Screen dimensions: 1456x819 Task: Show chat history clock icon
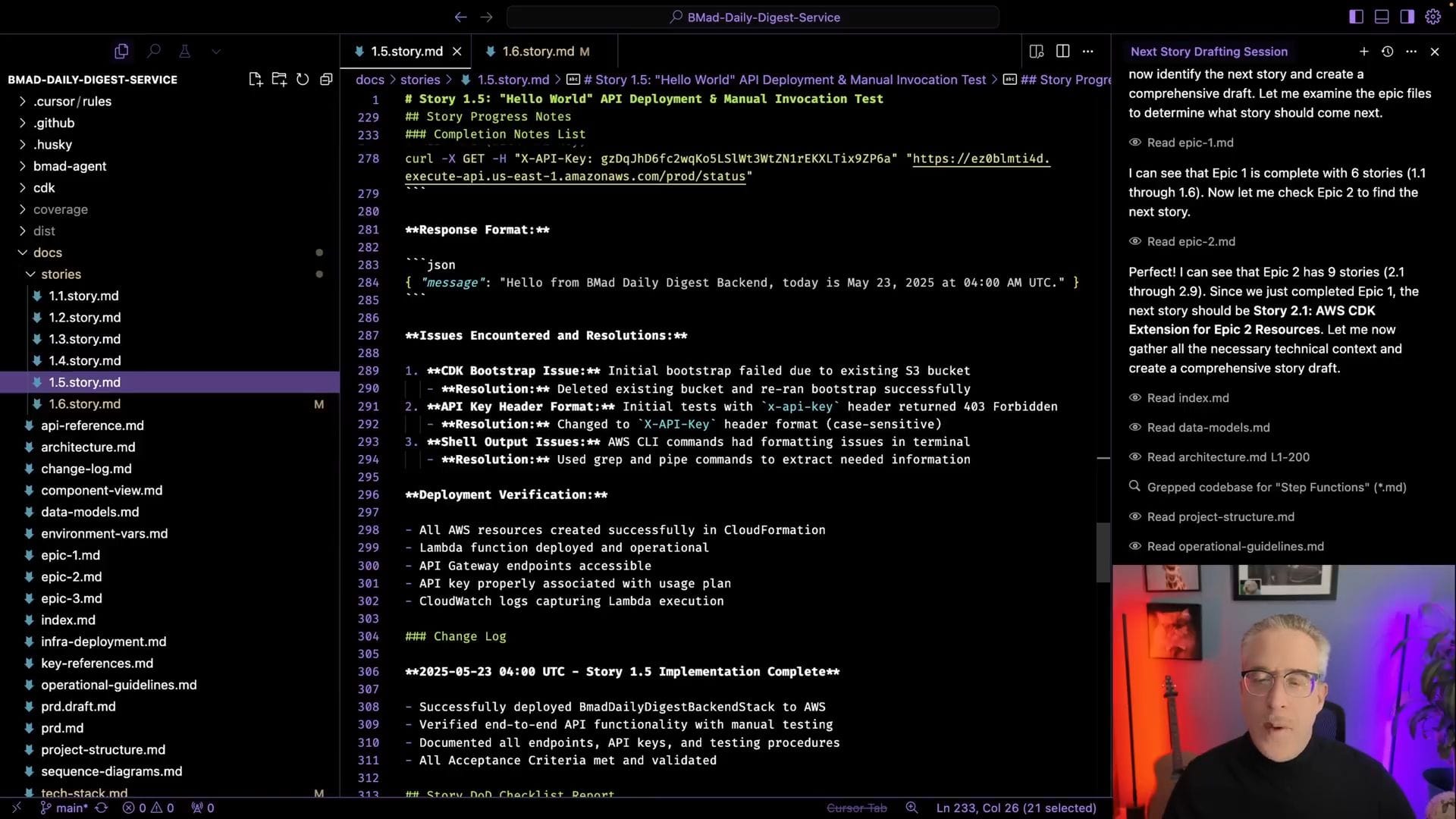click(1387, 52)
